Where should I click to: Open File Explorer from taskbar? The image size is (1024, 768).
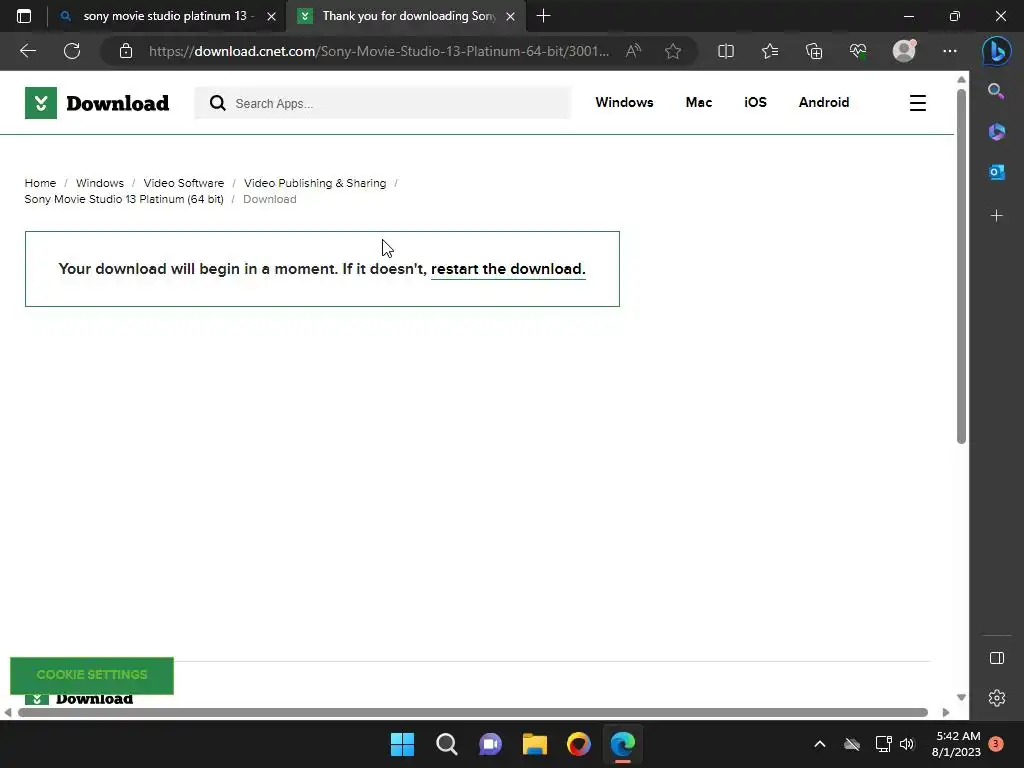click(x=534, y=744)
